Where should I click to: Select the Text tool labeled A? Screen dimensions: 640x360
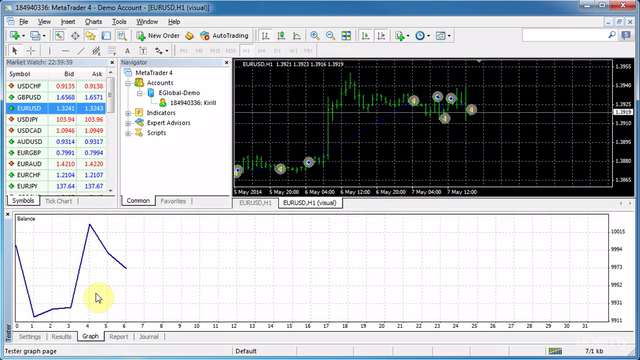tap(127, 51)
